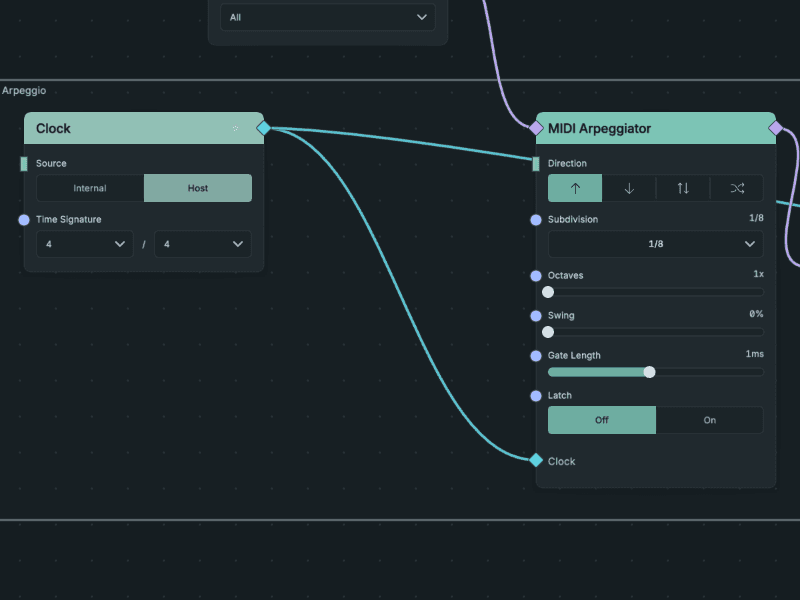
Task: Click the MIDI Arpeggiator purple output port
Action: (x=776, y=128)
